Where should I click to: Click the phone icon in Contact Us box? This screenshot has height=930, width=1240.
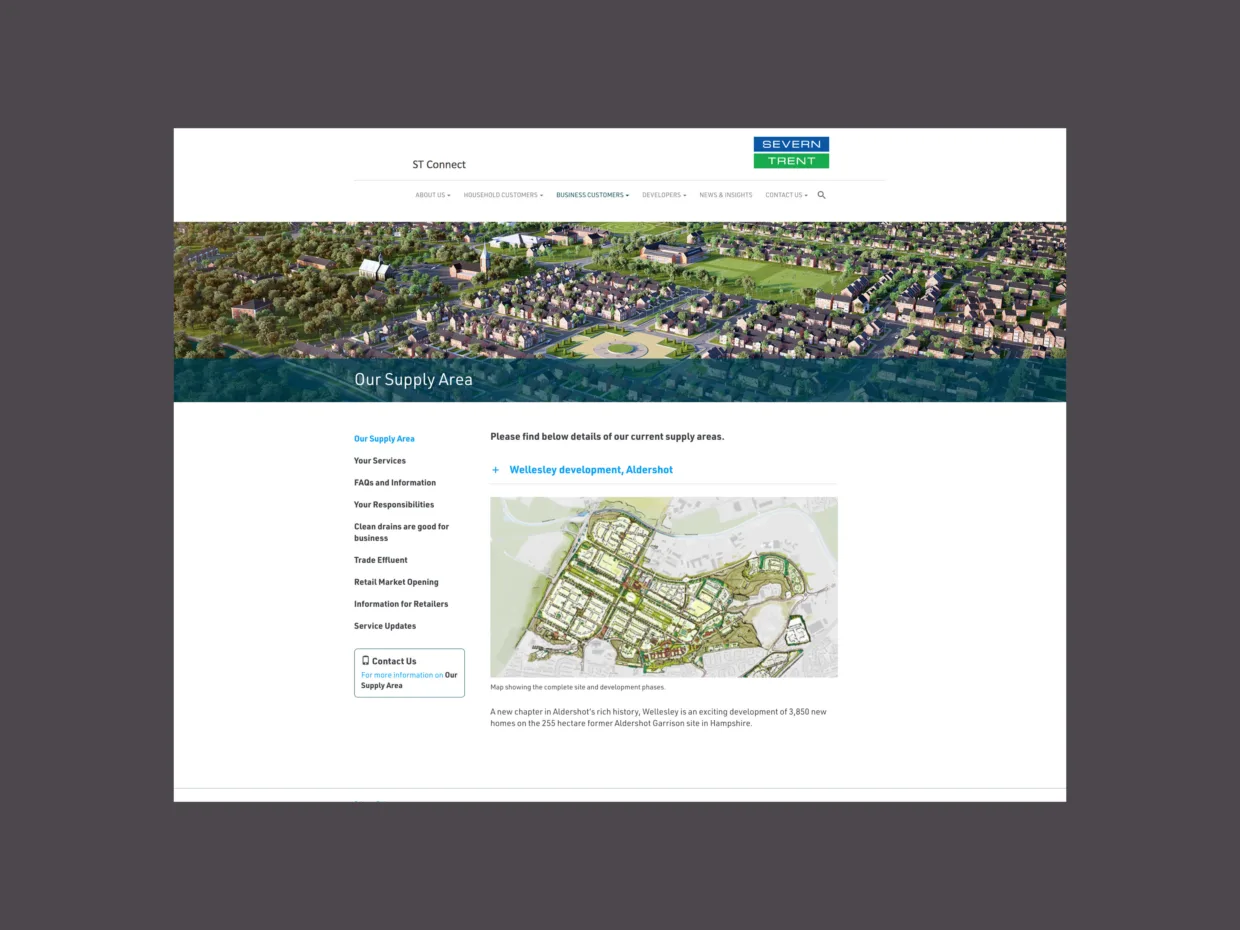tap(366, 660)
